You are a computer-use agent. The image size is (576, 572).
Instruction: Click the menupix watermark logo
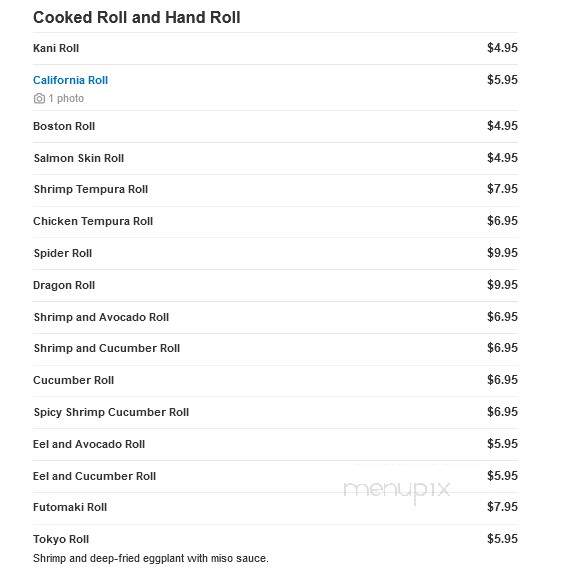tap(397, 491)
